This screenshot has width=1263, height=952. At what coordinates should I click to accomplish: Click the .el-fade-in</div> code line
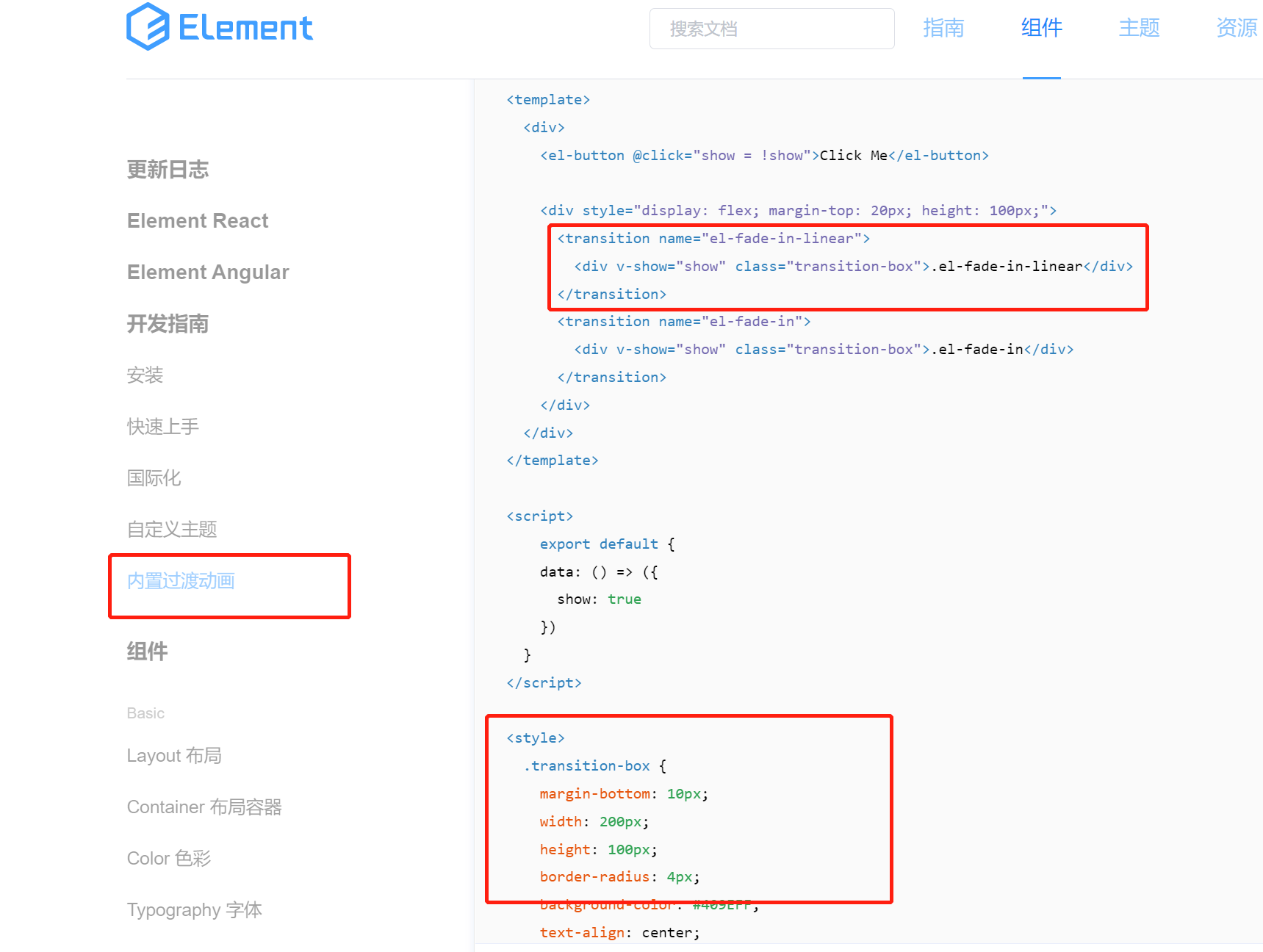pyautogui.click(x=824, y=350)
